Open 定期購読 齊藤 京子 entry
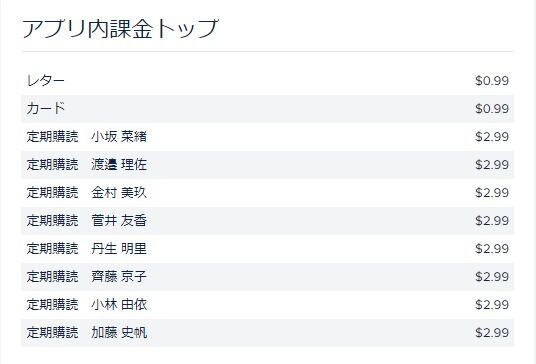This screenshot has width=536, height=364. pos(267,277)
